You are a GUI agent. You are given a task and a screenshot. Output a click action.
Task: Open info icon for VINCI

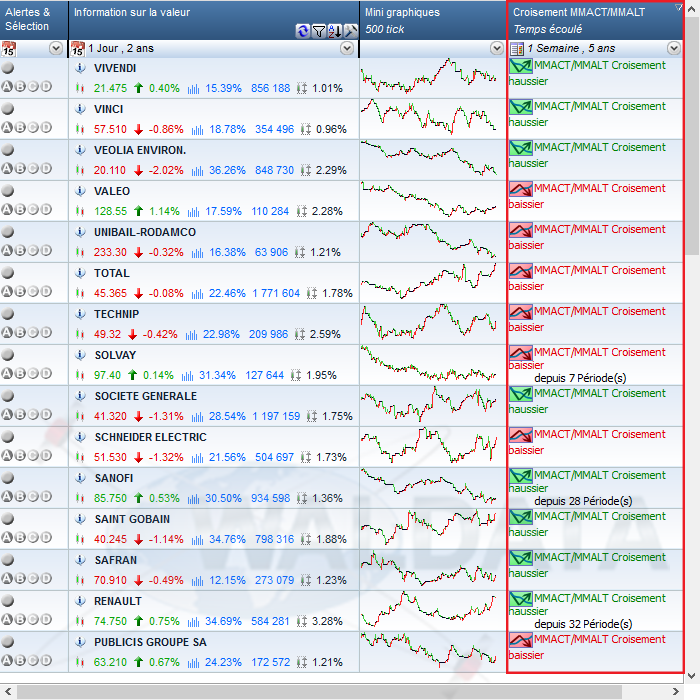pyautogui.click(x=80, y=109)
